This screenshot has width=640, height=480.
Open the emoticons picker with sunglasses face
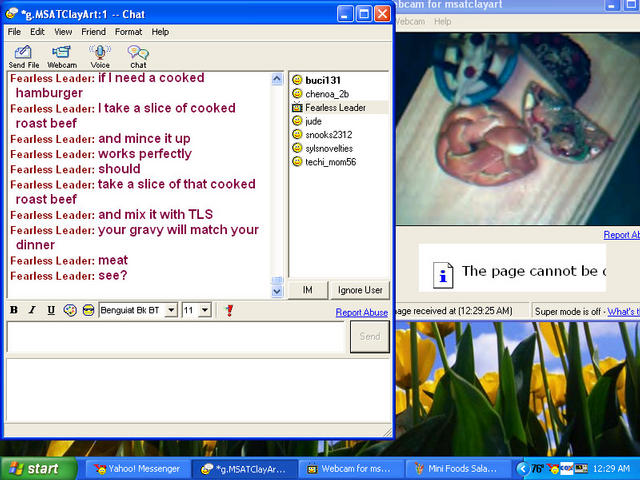click(x=88, y=310)
